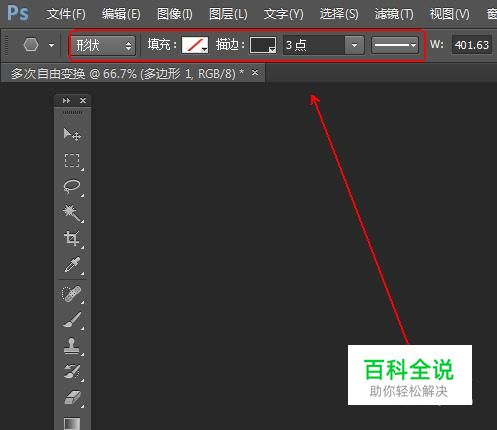Screen dimensions: 497x430
Task: Select the Eyedropper tool
Action: (x=72, y=265)
